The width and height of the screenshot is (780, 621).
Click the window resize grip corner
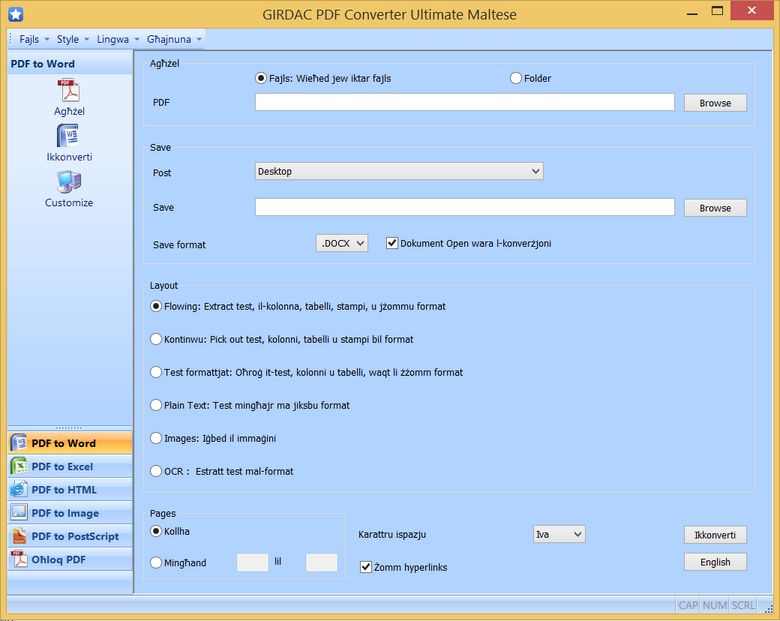[x=770, y=608]
